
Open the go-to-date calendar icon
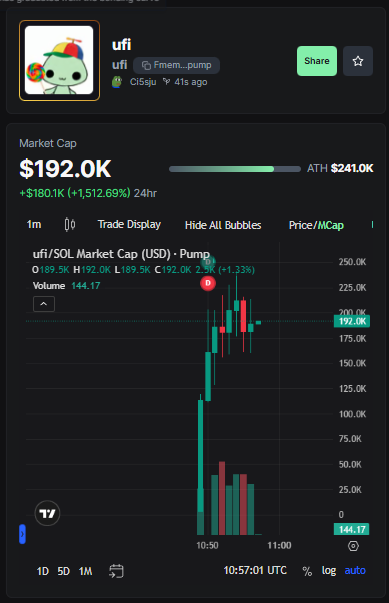point(116,571)
